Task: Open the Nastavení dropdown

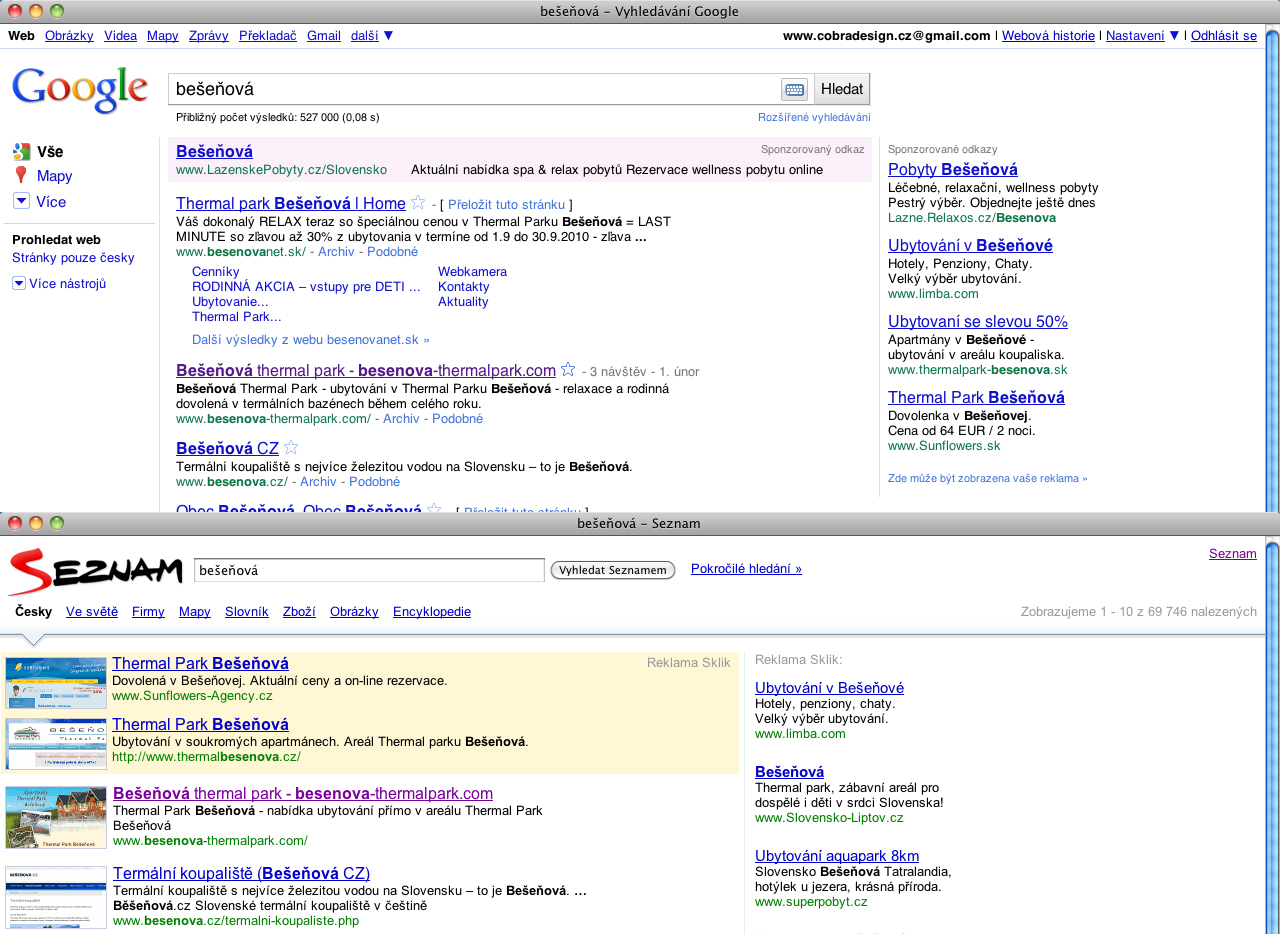Action: [x=1143, y=35]
